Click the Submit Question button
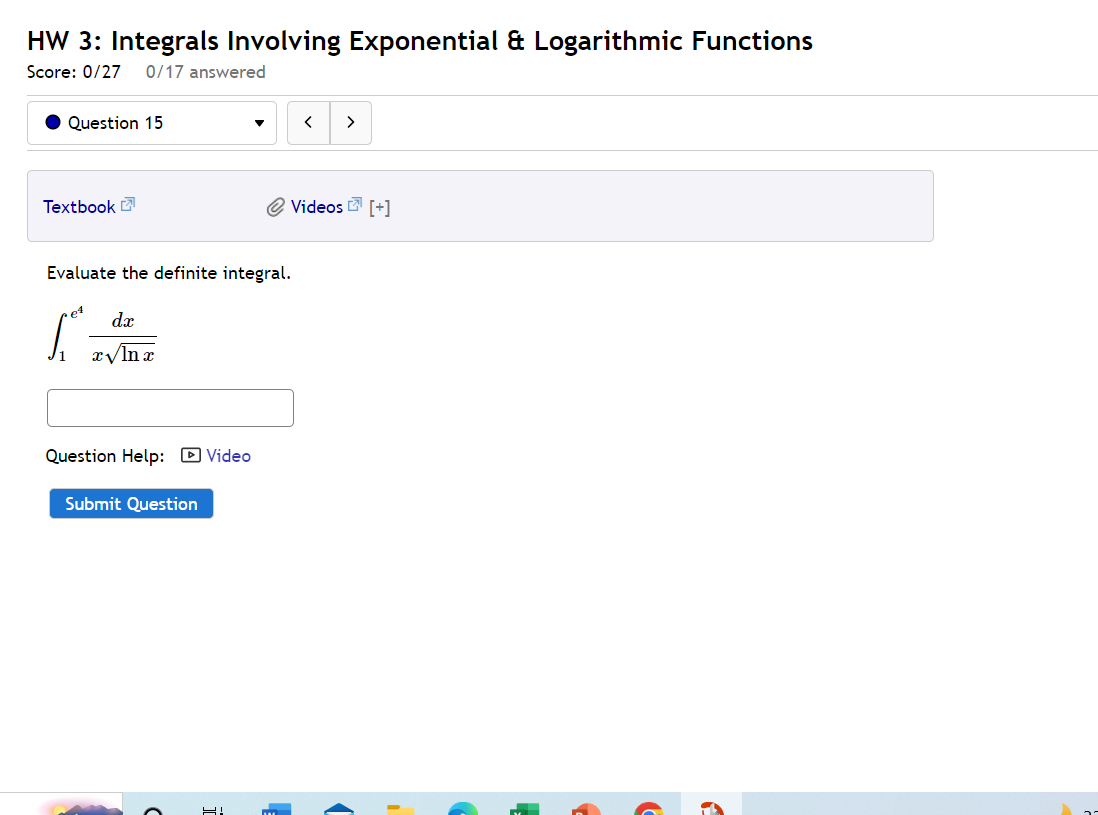This screenshot has width=1098, height=815. pos(131,503)
